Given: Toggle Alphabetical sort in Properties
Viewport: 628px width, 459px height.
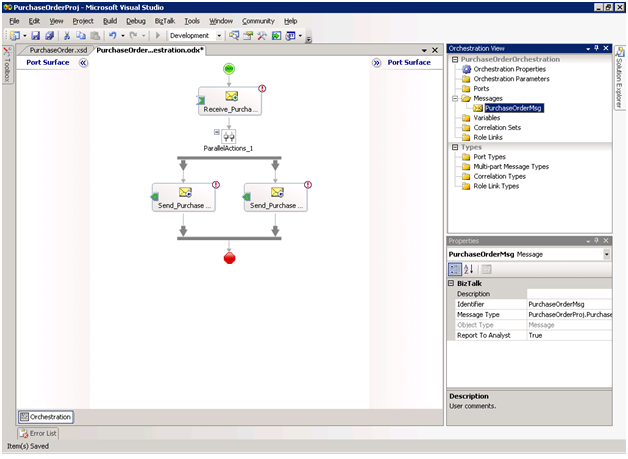Looking at the screenshot, I should 469,269.
